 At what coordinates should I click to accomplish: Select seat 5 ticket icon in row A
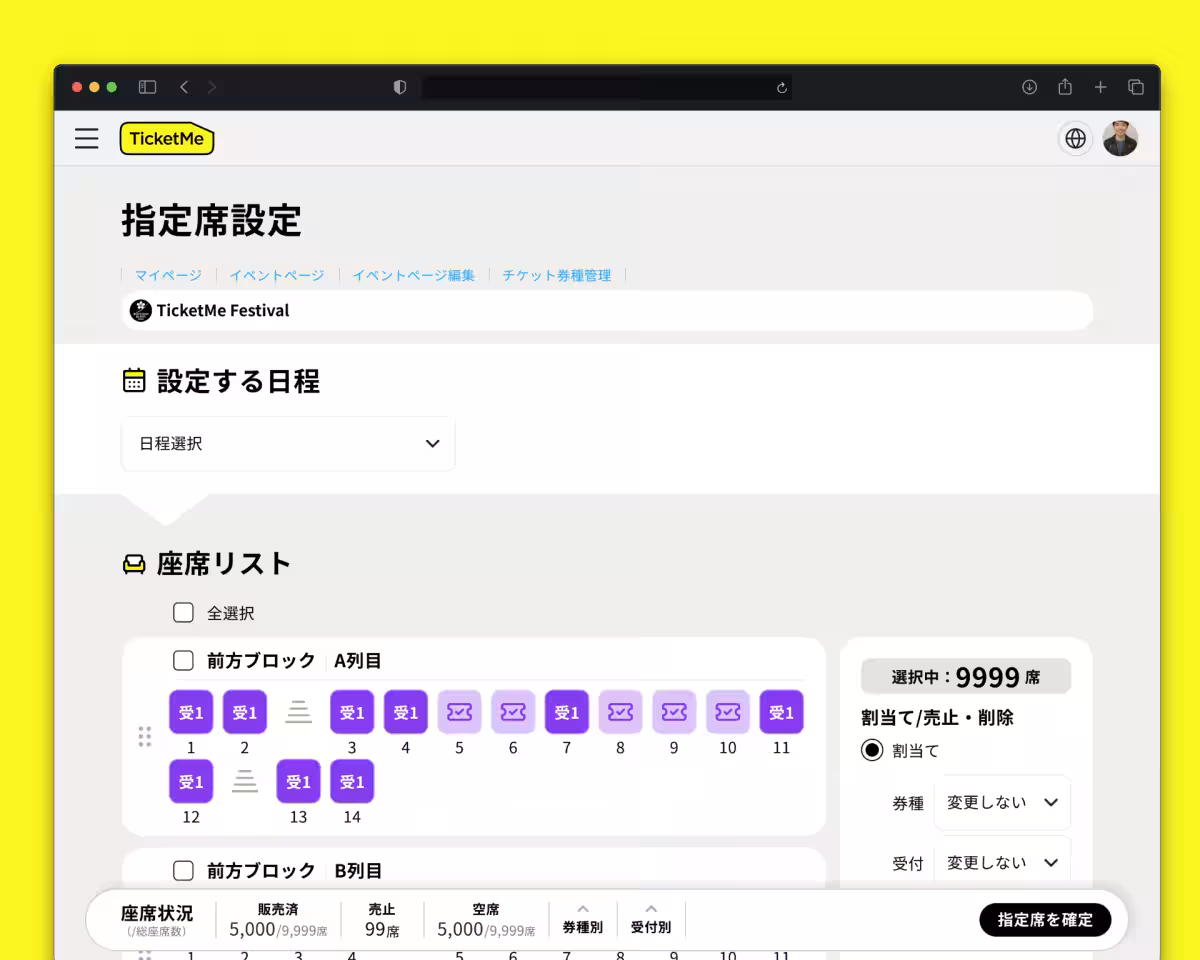(x=459, y=712)
